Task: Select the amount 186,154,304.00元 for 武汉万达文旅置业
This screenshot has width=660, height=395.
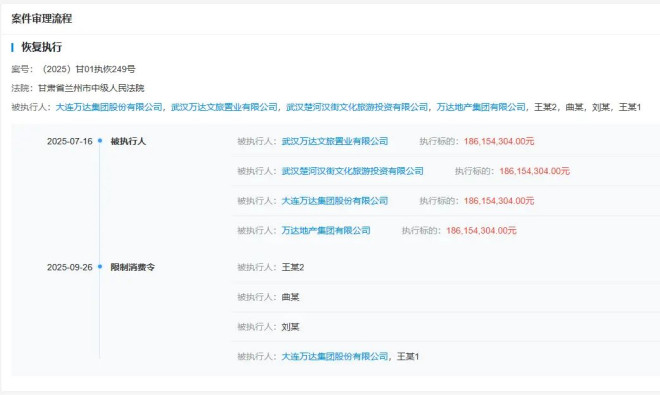Action: click(x=499, y=141)
